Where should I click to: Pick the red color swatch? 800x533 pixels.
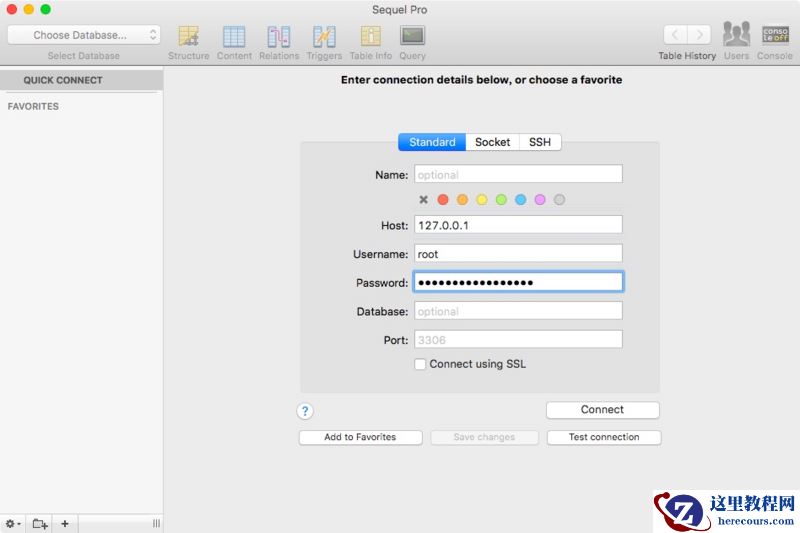pyautogui.click(x=443, y=199)
